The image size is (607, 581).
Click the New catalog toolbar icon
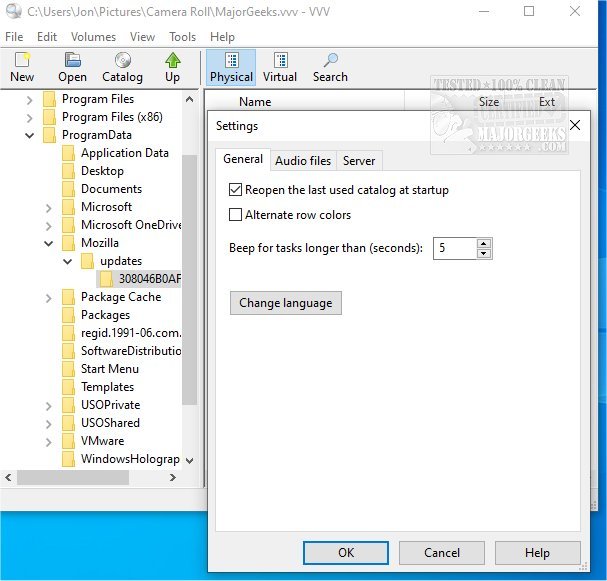[22, 60]
